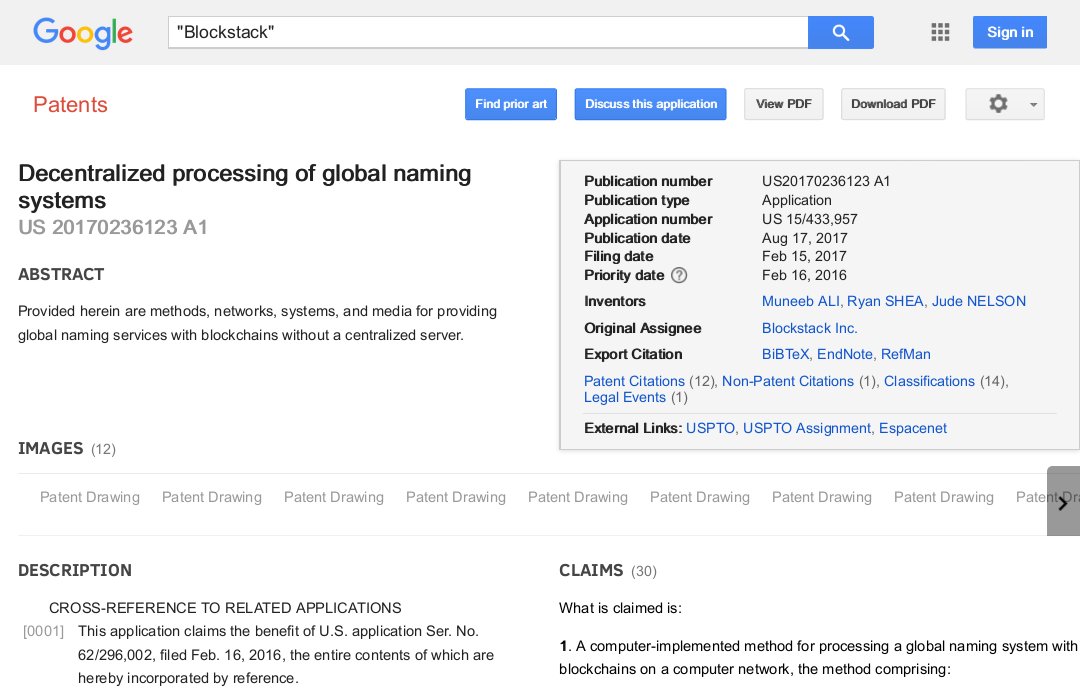1080x689 pixels.
Task: Click "What is claimed is:" text
Action: 620,608
